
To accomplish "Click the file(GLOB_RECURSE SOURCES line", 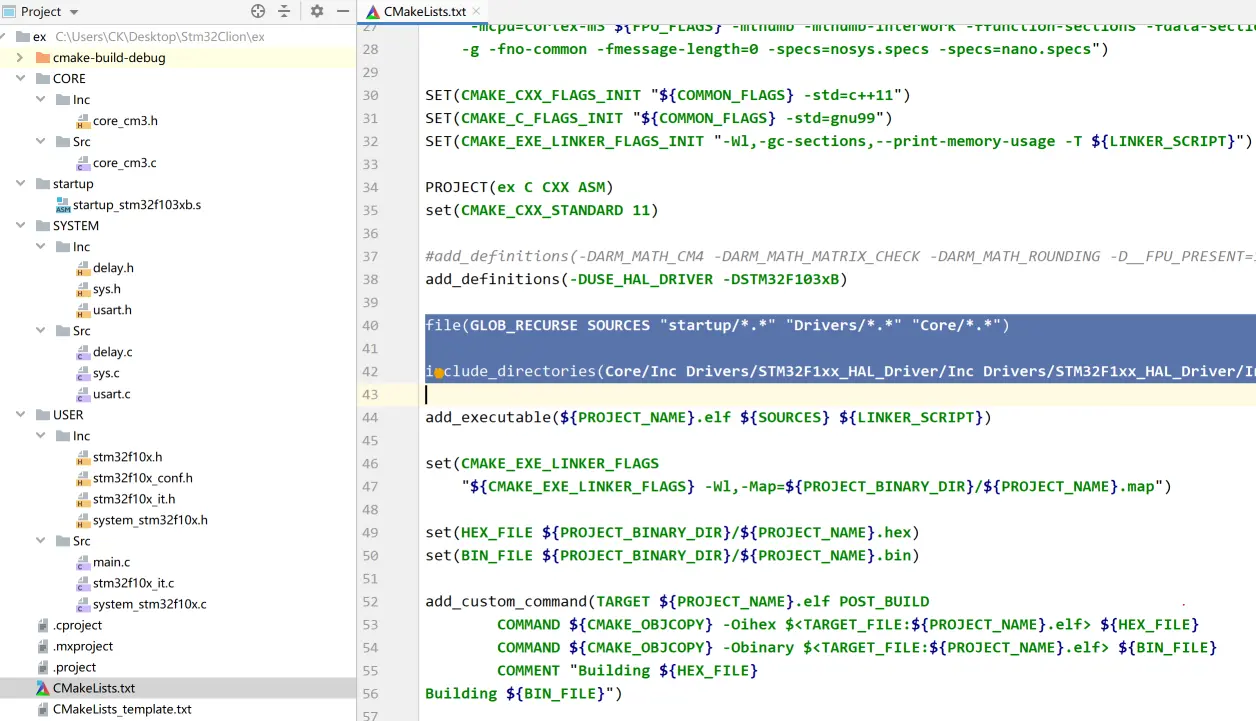I will tap(717, 325).
